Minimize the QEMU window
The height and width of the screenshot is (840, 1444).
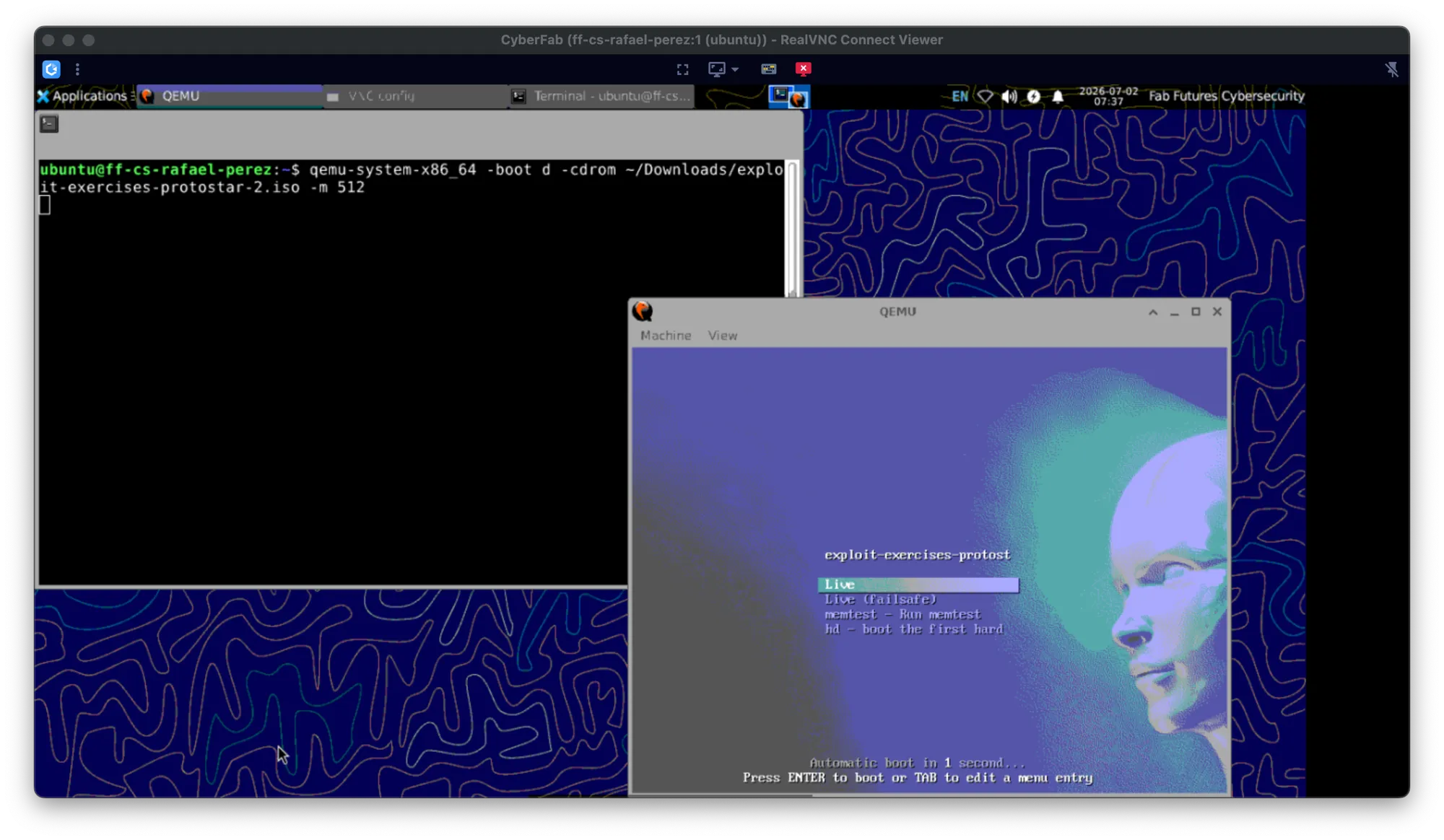click(x=1174, y=312)
